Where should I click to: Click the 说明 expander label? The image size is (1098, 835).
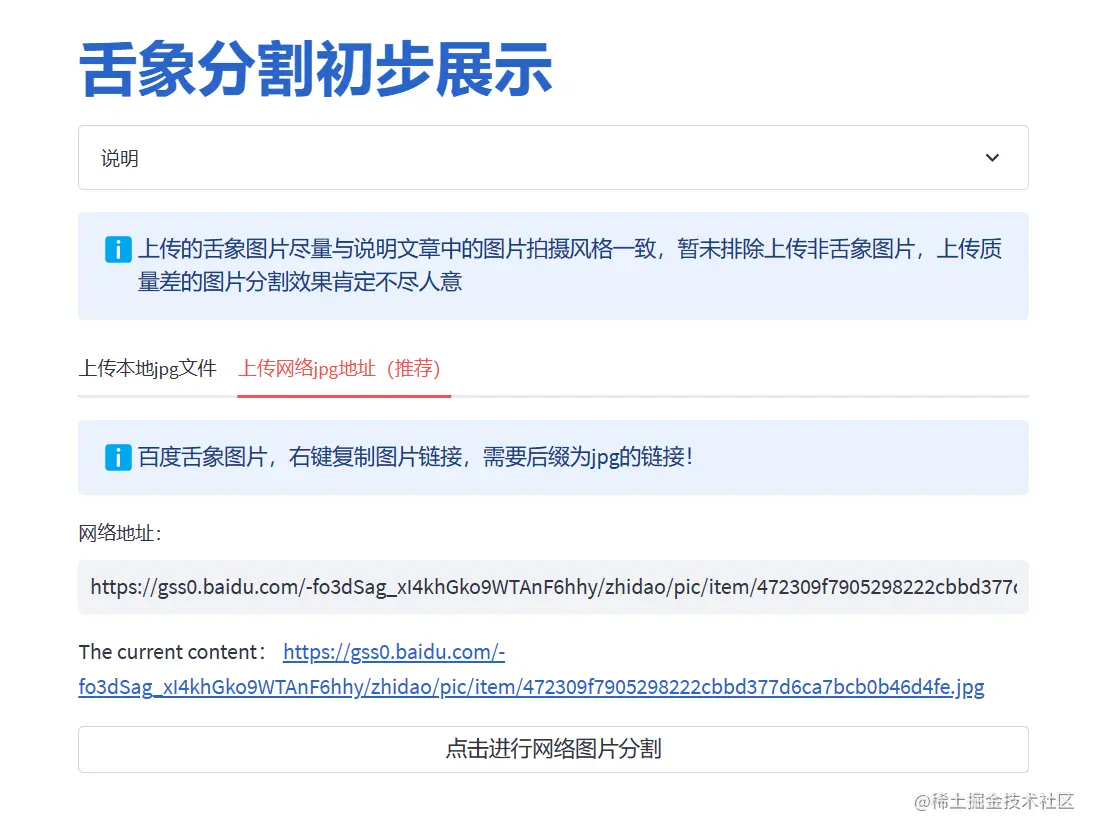pos(120,158)
